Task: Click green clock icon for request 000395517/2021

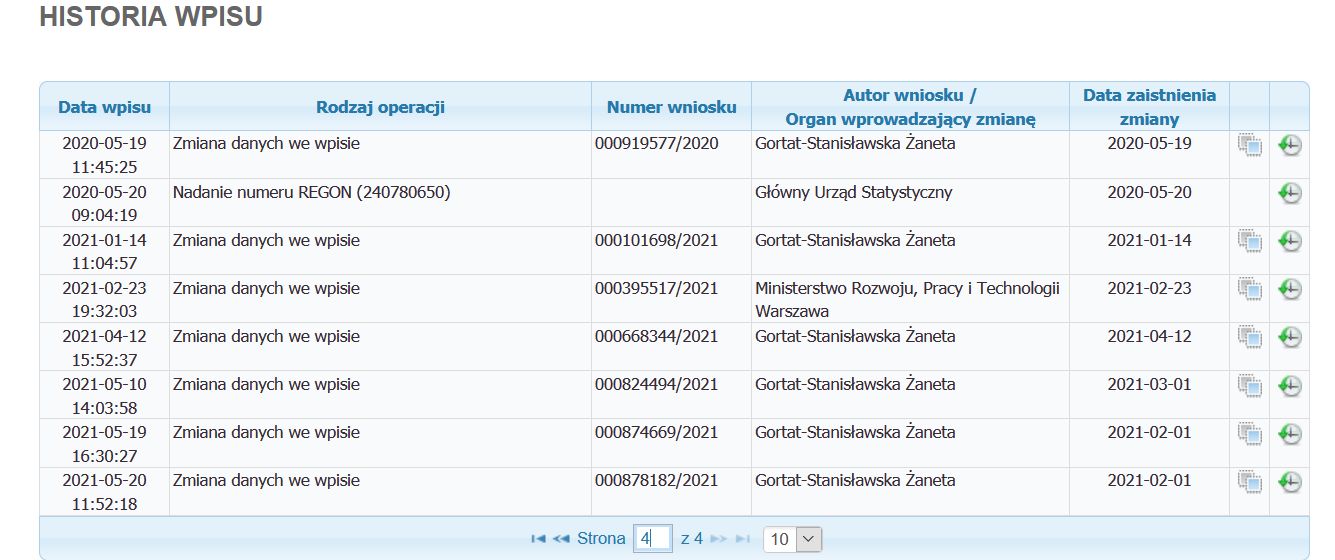Action: pyautogui.click(x=1290, y=290)
